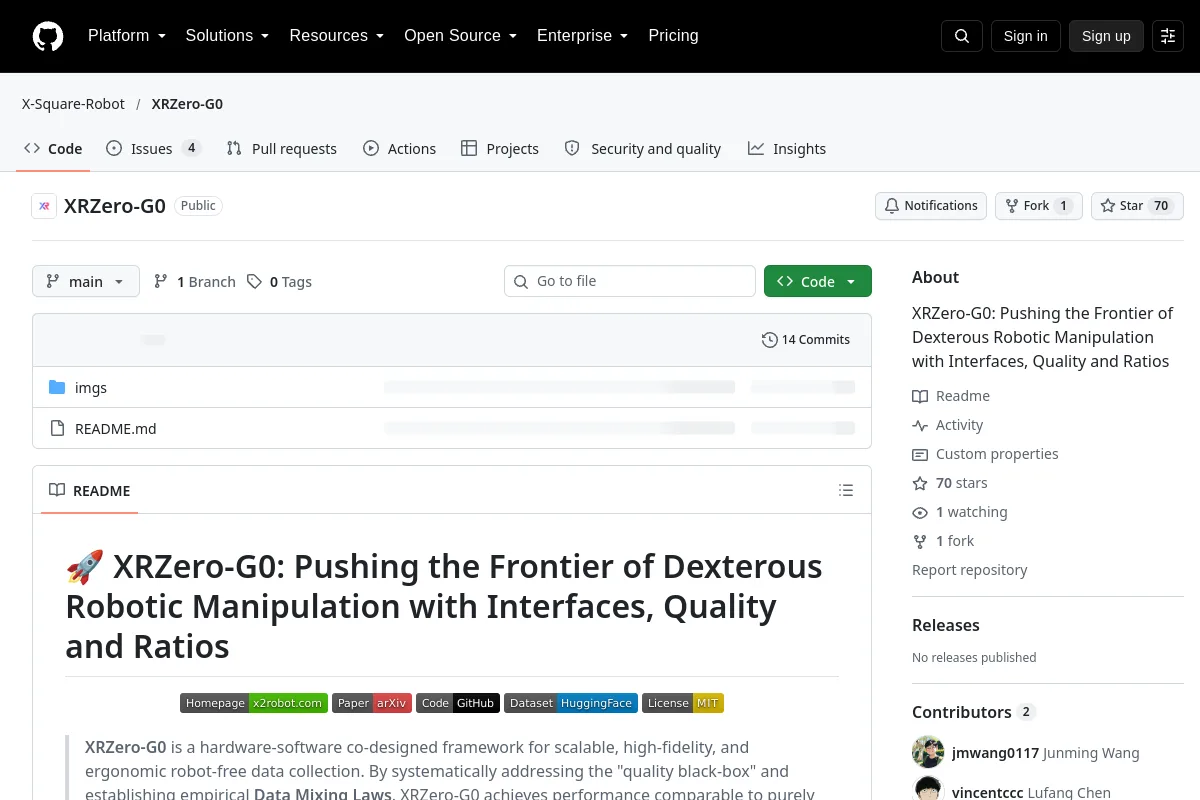Open XRZero-G0 breadcrumb link
Image resolution: width=1200 pixels, height=800 pixels.
pyautogui.click(x=187, y=104)
